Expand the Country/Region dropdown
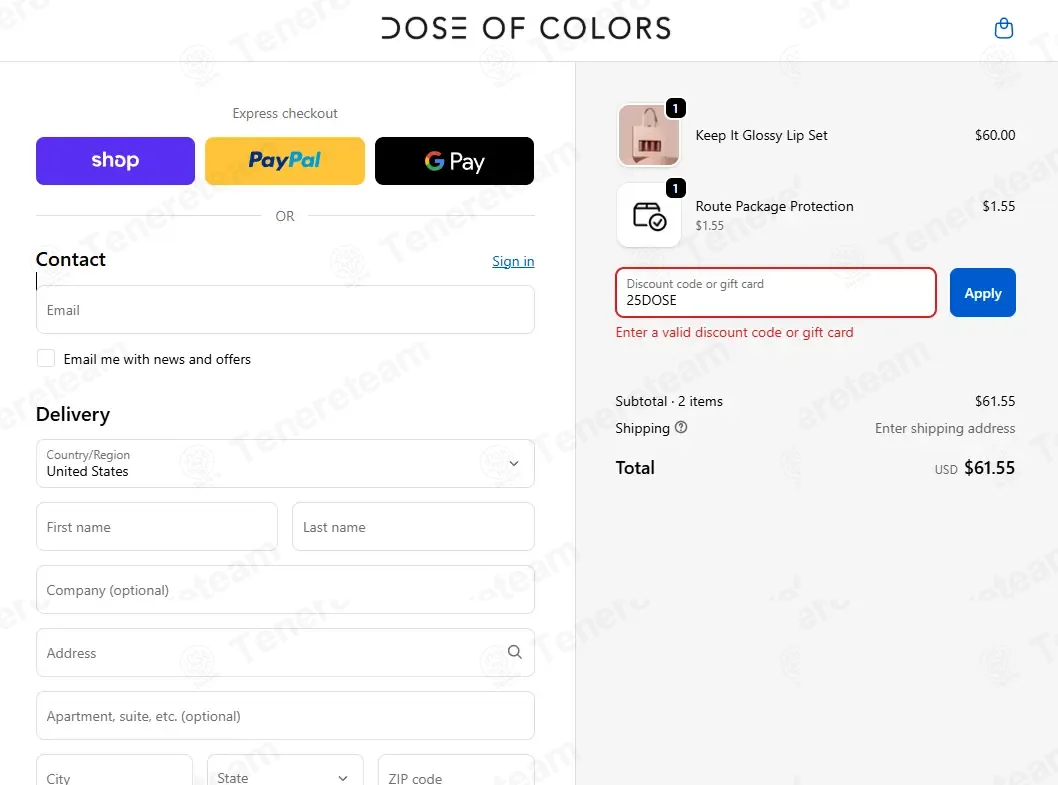 point(285,464)
